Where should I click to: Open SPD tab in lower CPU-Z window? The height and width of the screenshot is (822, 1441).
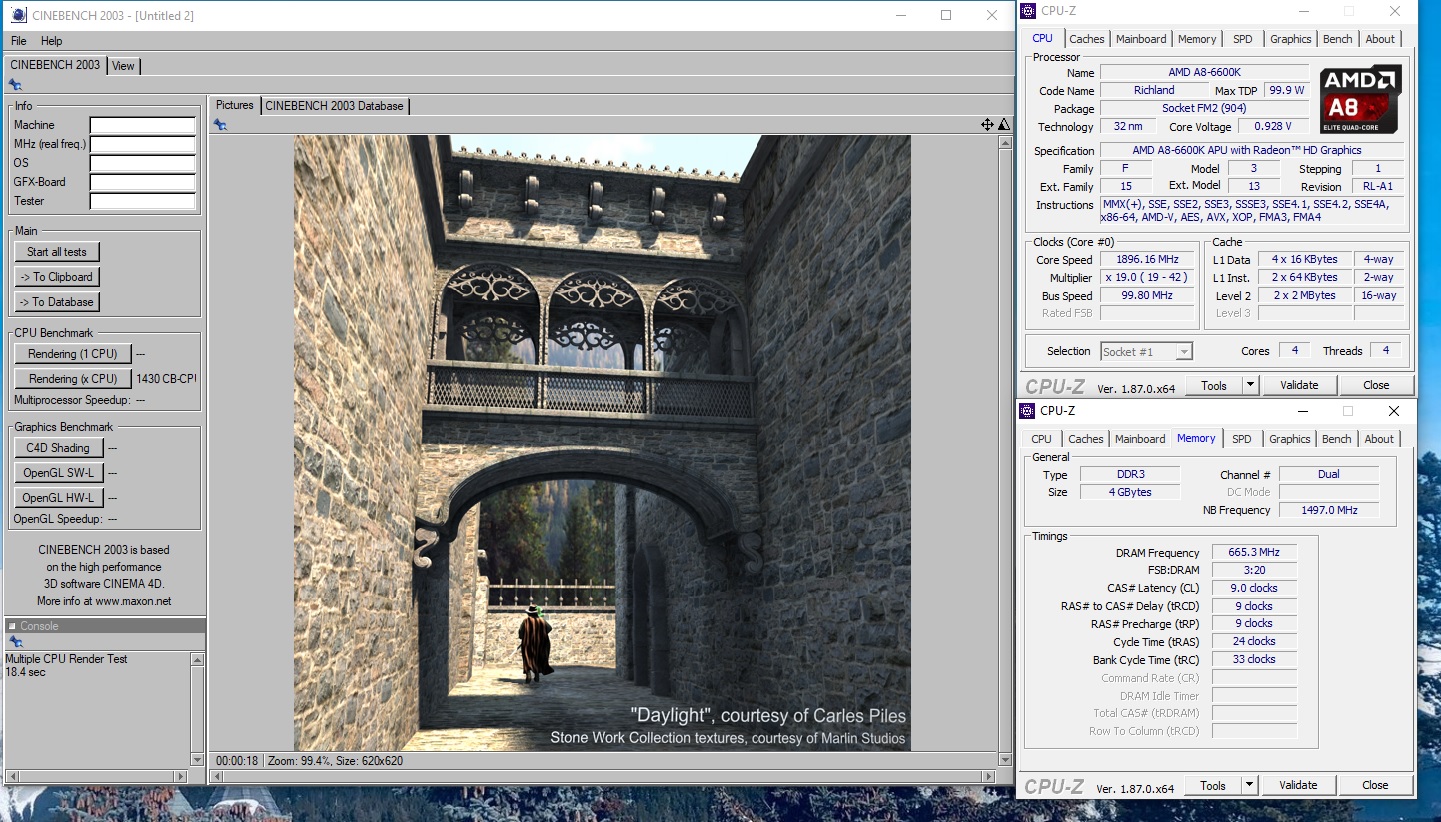click(1241, 439)
